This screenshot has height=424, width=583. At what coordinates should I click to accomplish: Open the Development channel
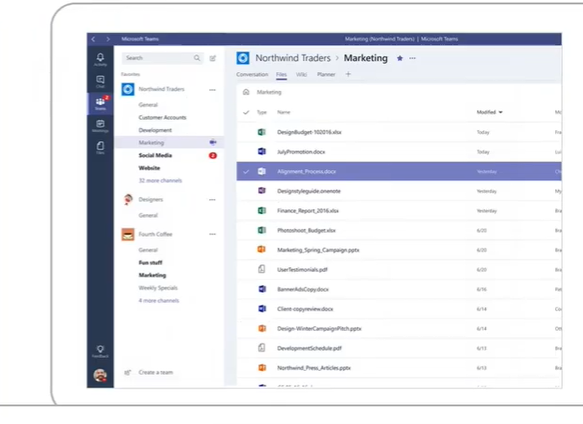tap(155, 130)
